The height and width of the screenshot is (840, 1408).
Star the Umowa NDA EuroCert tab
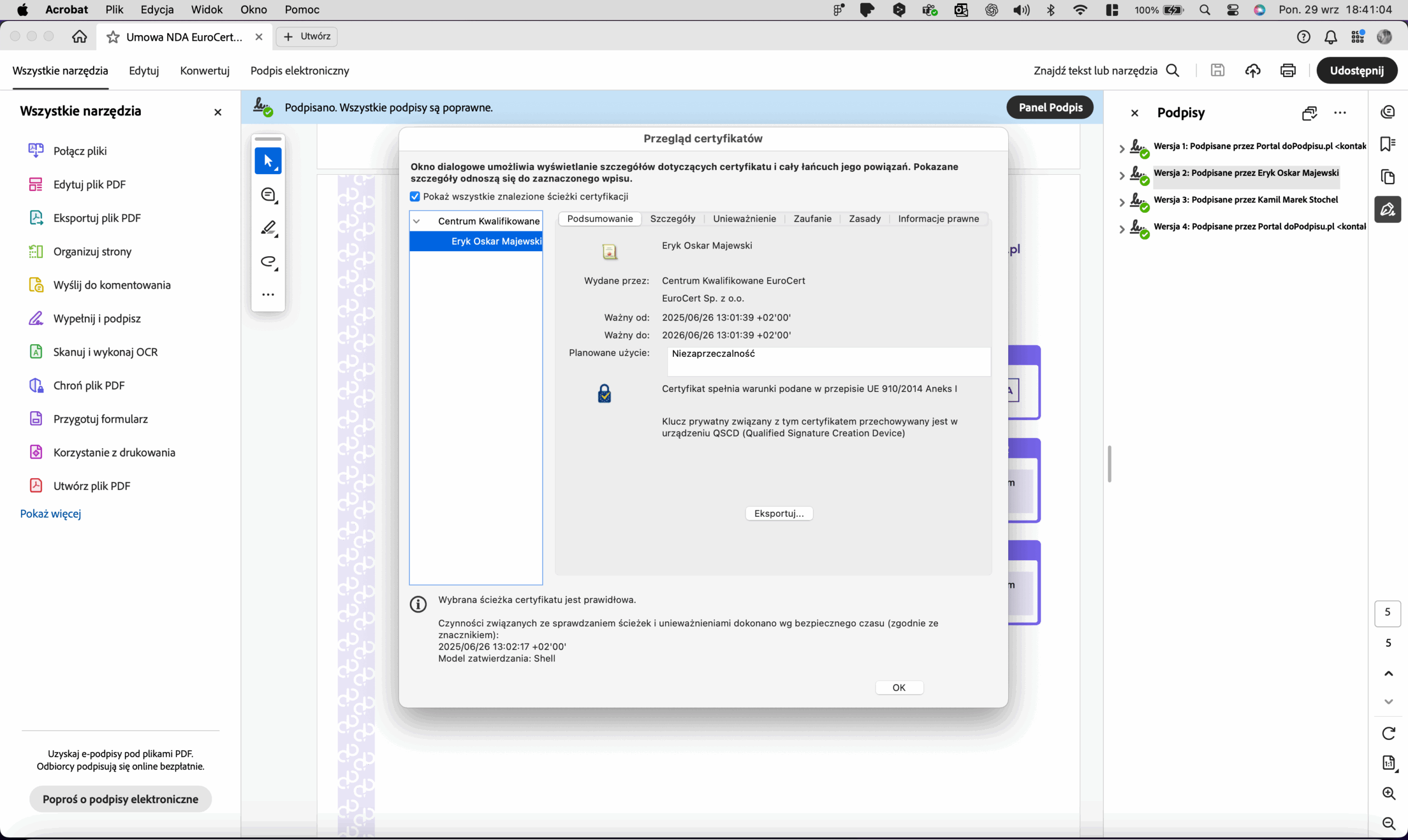click(113, 37)
